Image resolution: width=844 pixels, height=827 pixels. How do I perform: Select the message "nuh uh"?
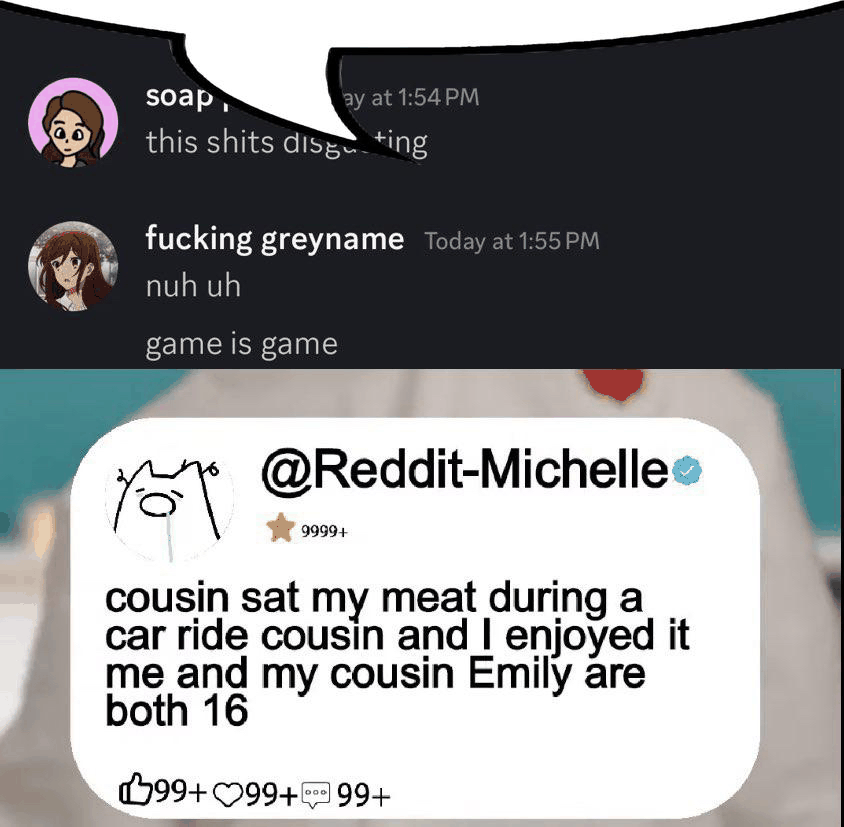tap(193, 286)
